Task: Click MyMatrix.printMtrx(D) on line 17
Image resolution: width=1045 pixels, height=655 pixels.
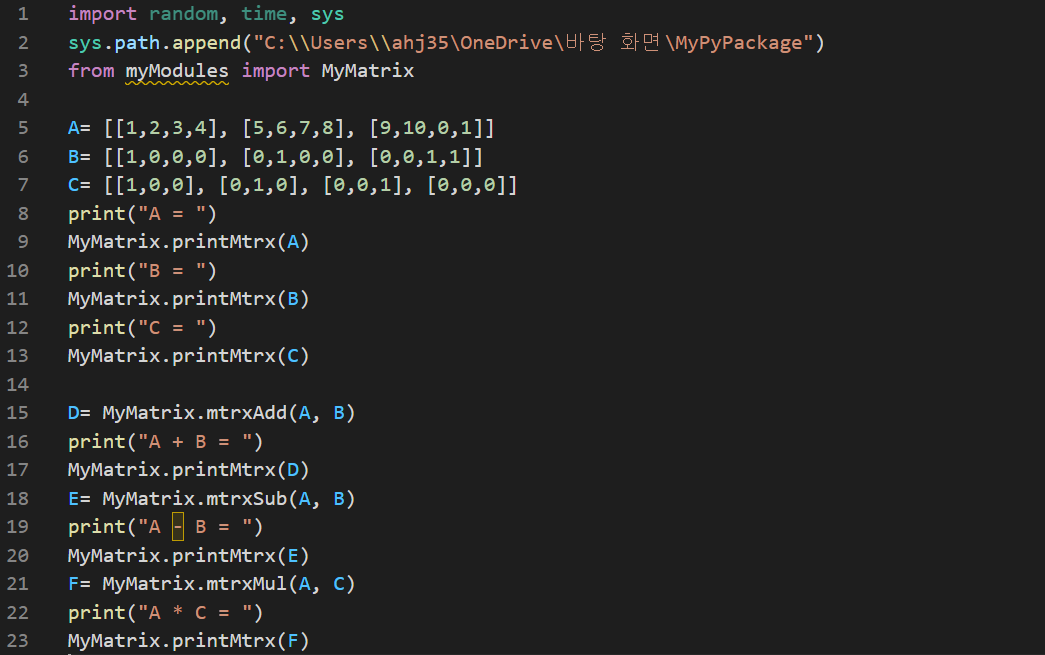Action: click(x=189, y=470)
